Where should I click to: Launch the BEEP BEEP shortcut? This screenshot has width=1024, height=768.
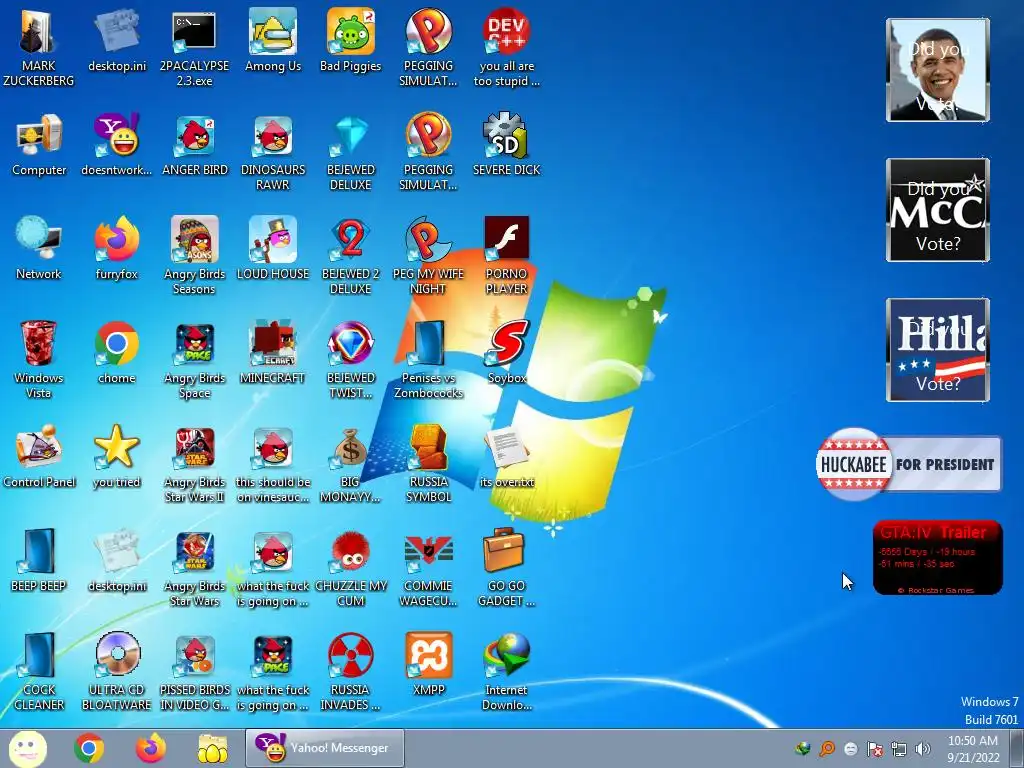tap(39, 560)
